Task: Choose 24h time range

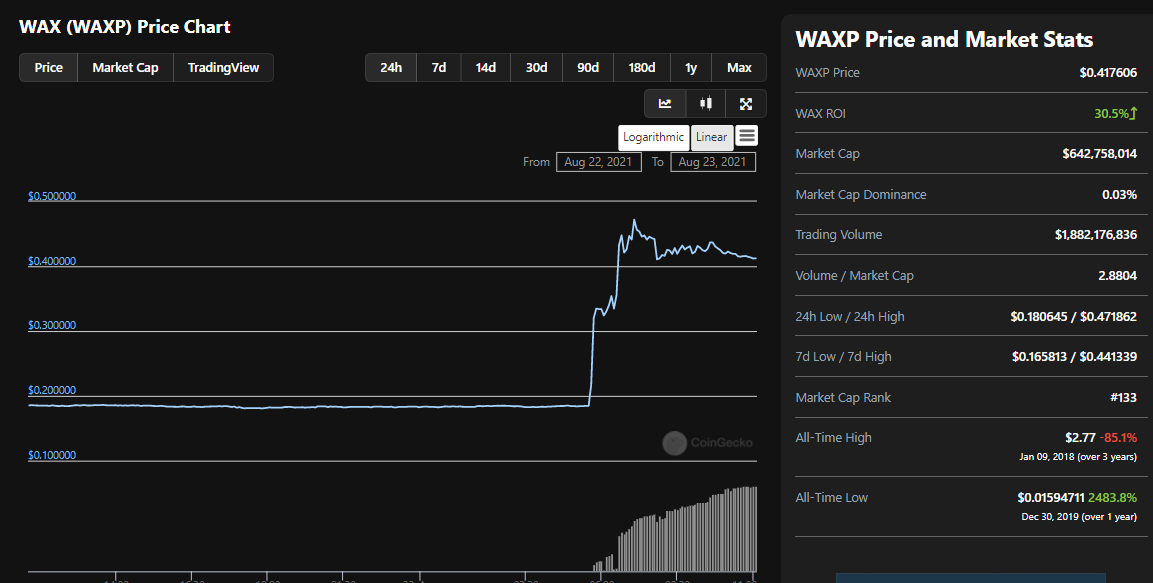Action: 391,68
